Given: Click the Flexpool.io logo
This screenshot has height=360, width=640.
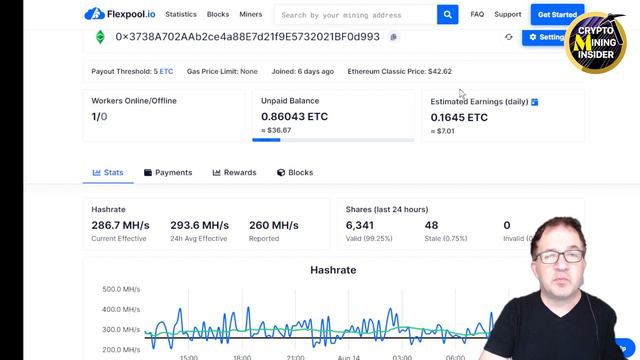Looking at the screenshot, I should point(120,14).
